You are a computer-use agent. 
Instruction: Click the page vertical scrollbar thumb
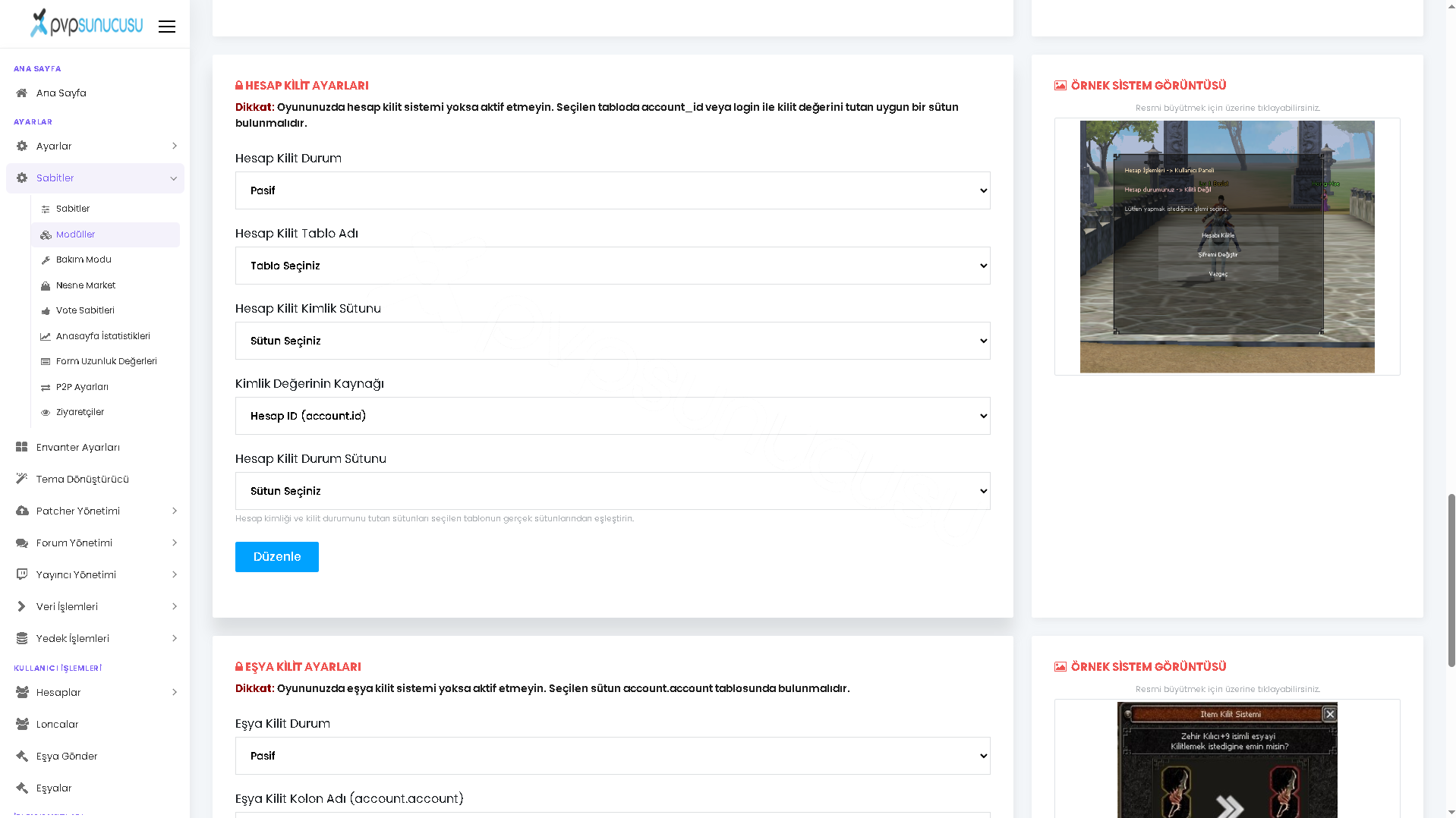click(1451, 580)
